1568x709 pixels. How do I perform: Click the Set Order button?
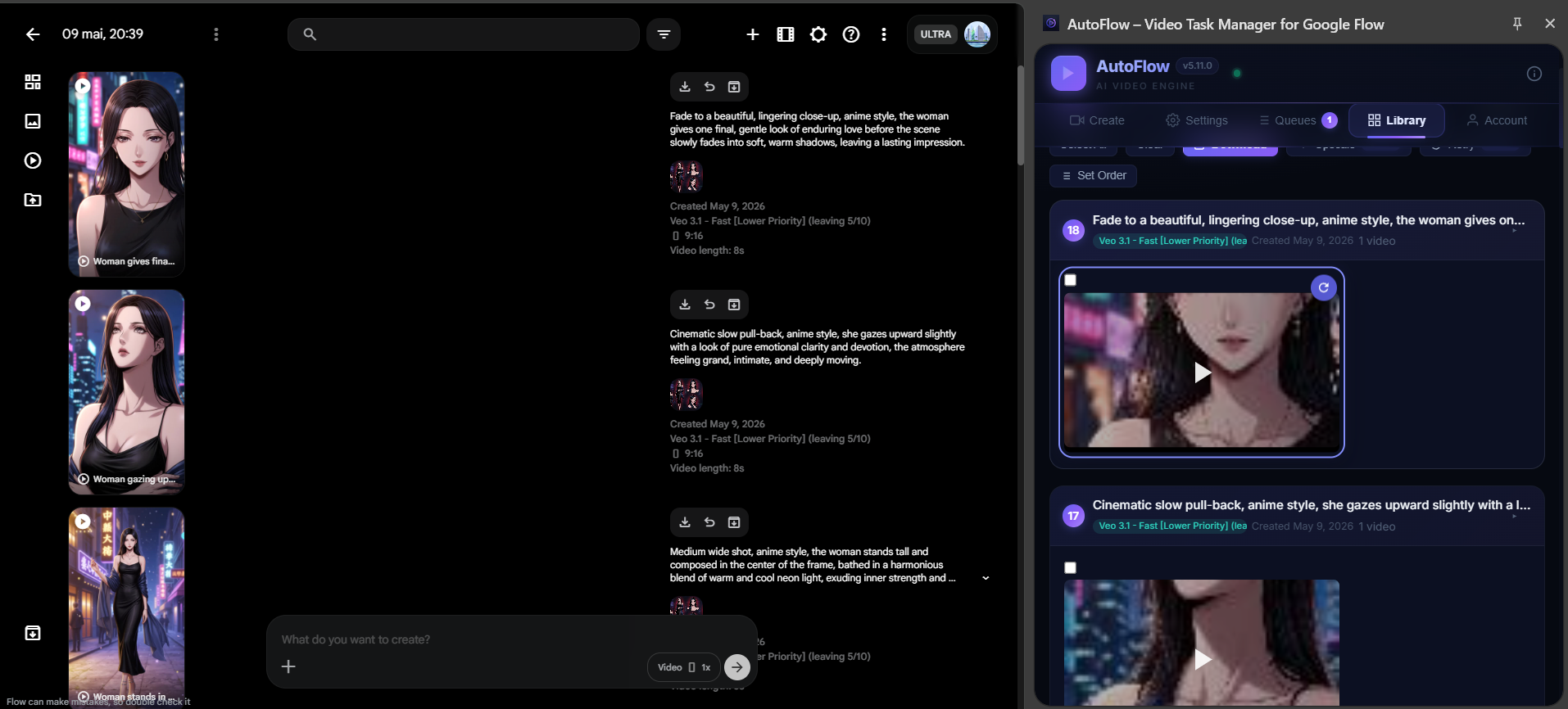[1093, 175]
